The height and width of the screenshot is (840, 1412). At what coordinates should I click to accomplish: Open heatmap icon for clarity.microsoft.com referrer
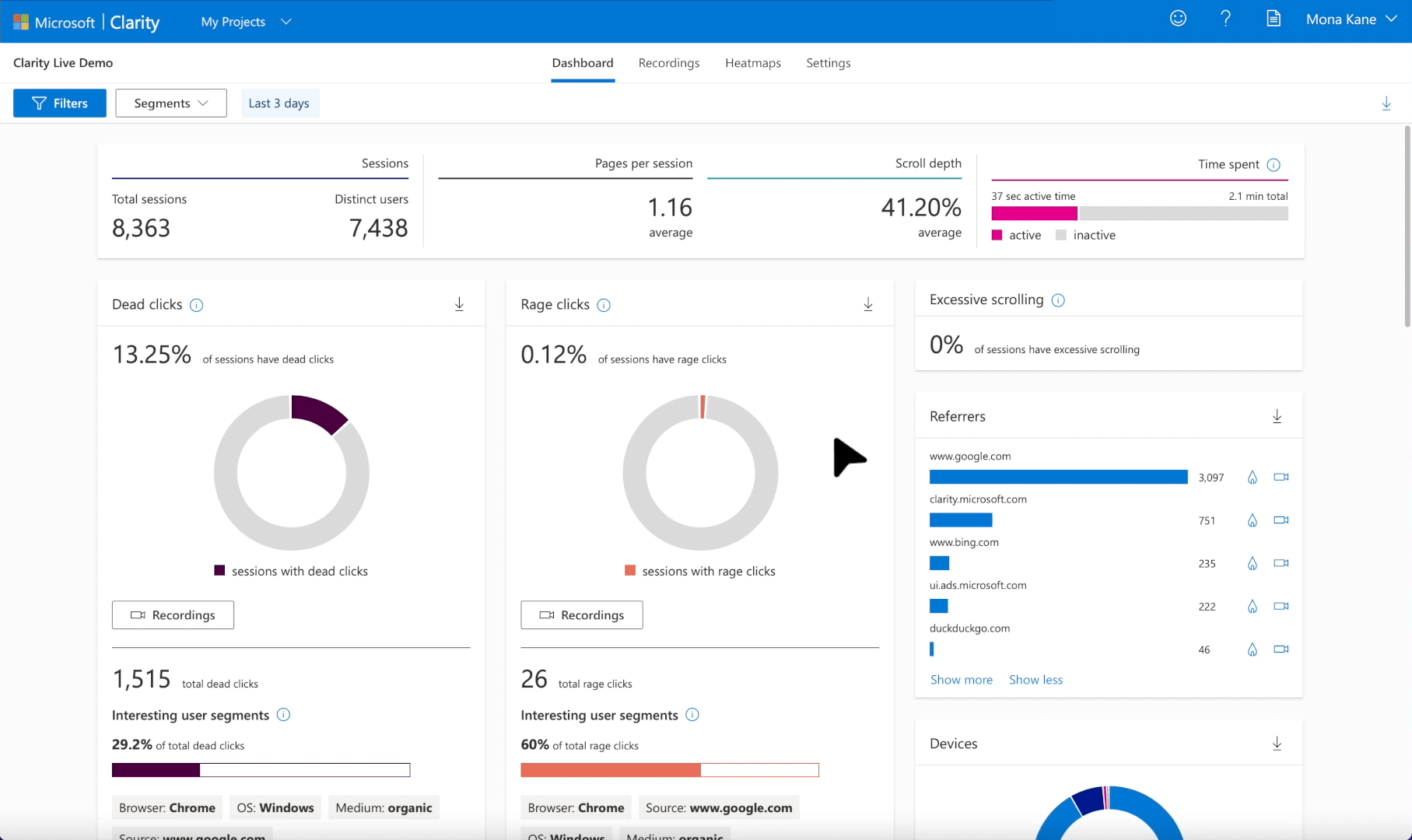point(1253,520)
